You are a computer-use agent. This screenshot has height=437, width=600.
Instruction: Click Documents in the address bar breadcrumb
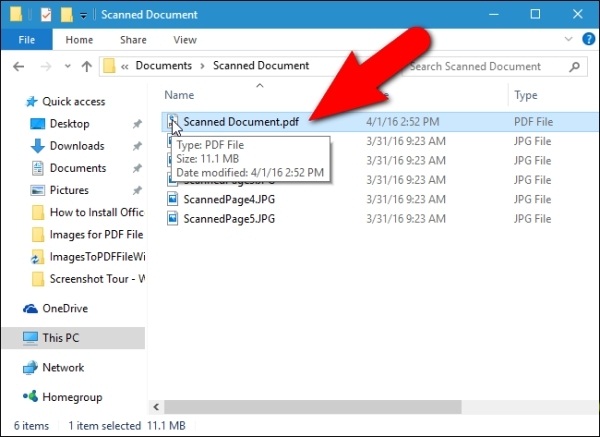point(164,66)
